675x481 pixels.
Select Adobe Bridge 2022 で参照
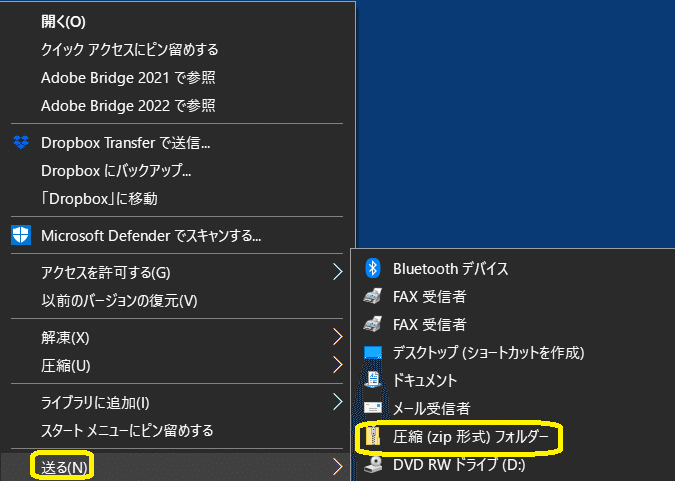[x=128, y=106]
